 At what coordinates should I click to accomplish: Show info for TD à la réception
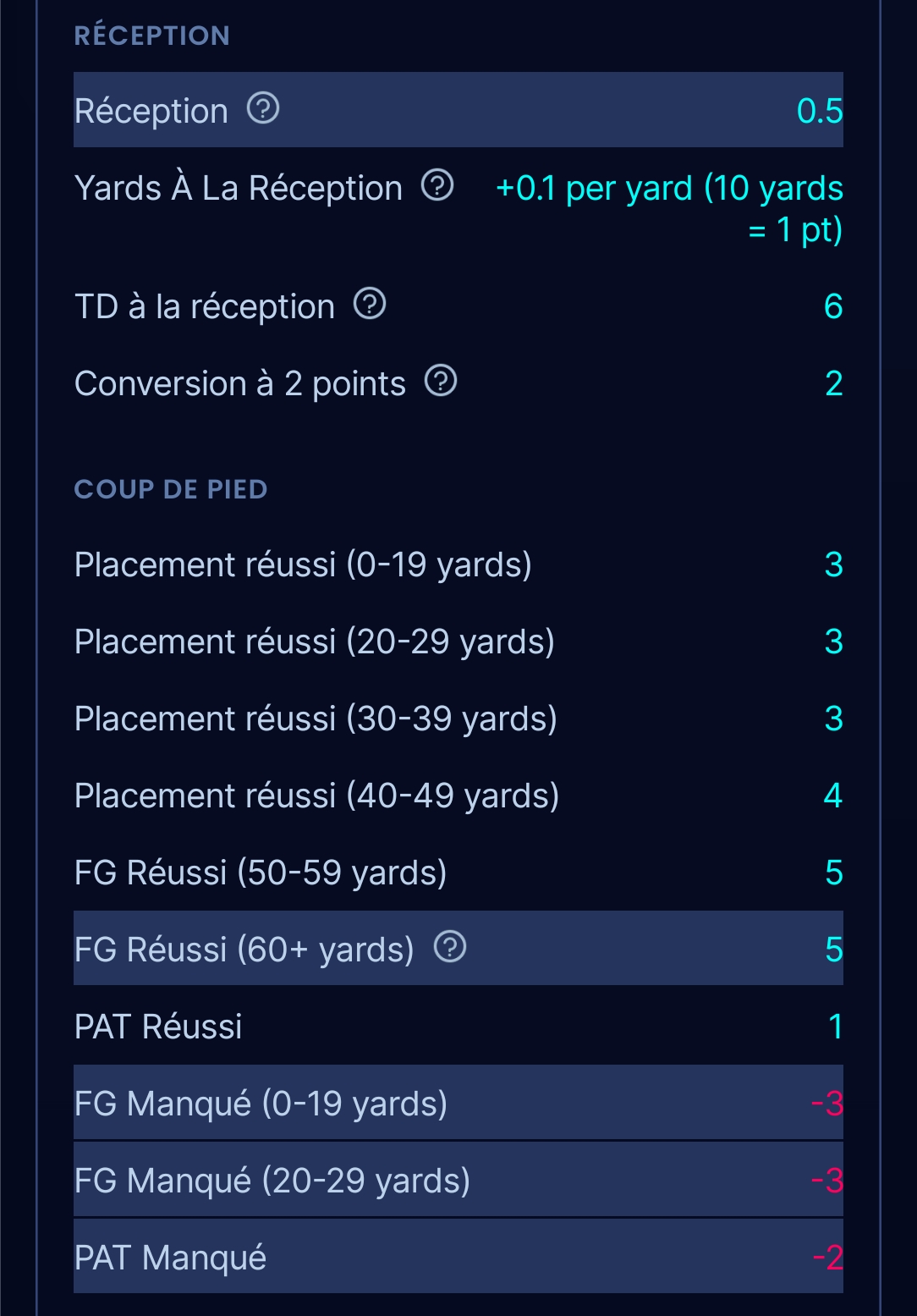tap(370, 304)
